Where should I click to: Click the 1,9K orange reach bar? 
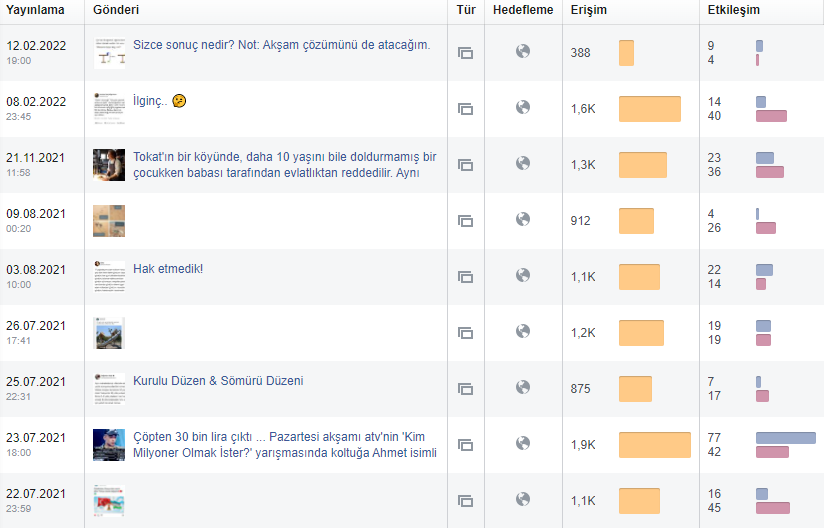[655, 445]
